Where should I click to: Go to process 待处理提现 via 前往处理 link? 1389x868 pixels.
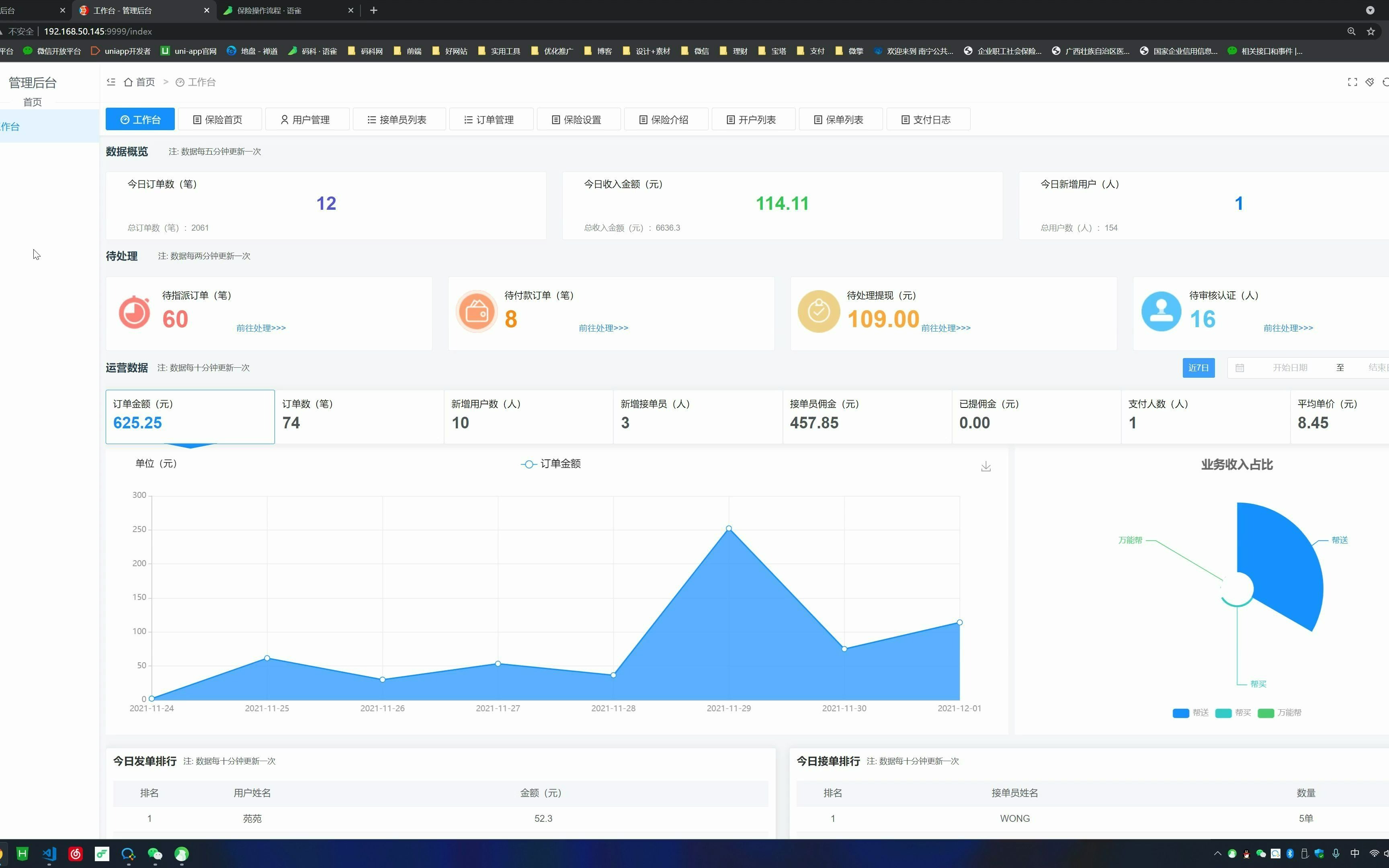(946, 328)
